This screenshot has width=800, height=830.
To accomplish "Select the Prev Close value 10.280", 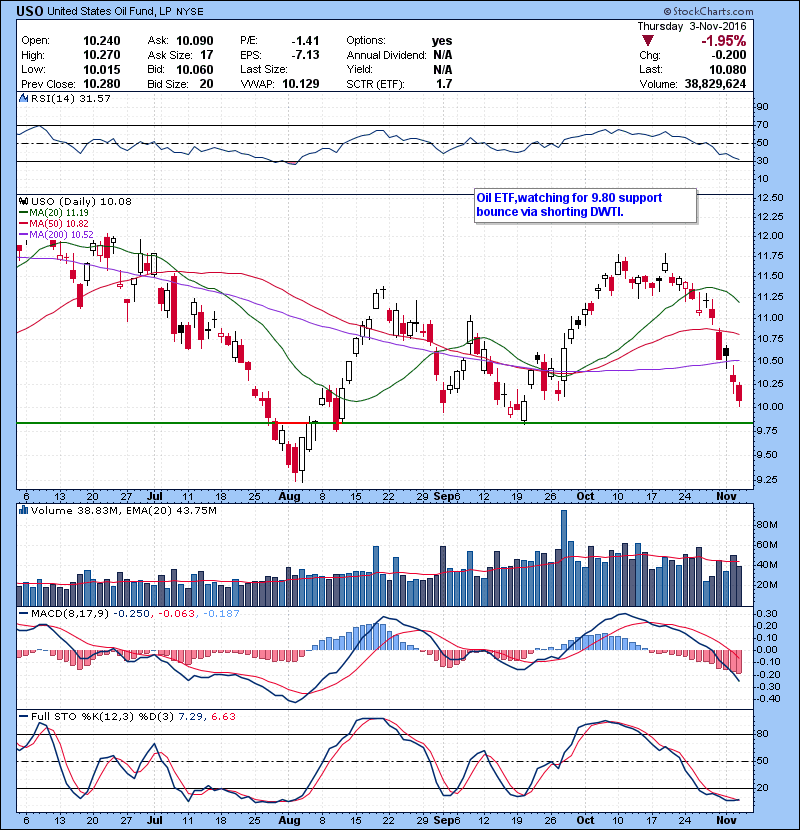I will (102, 84).
